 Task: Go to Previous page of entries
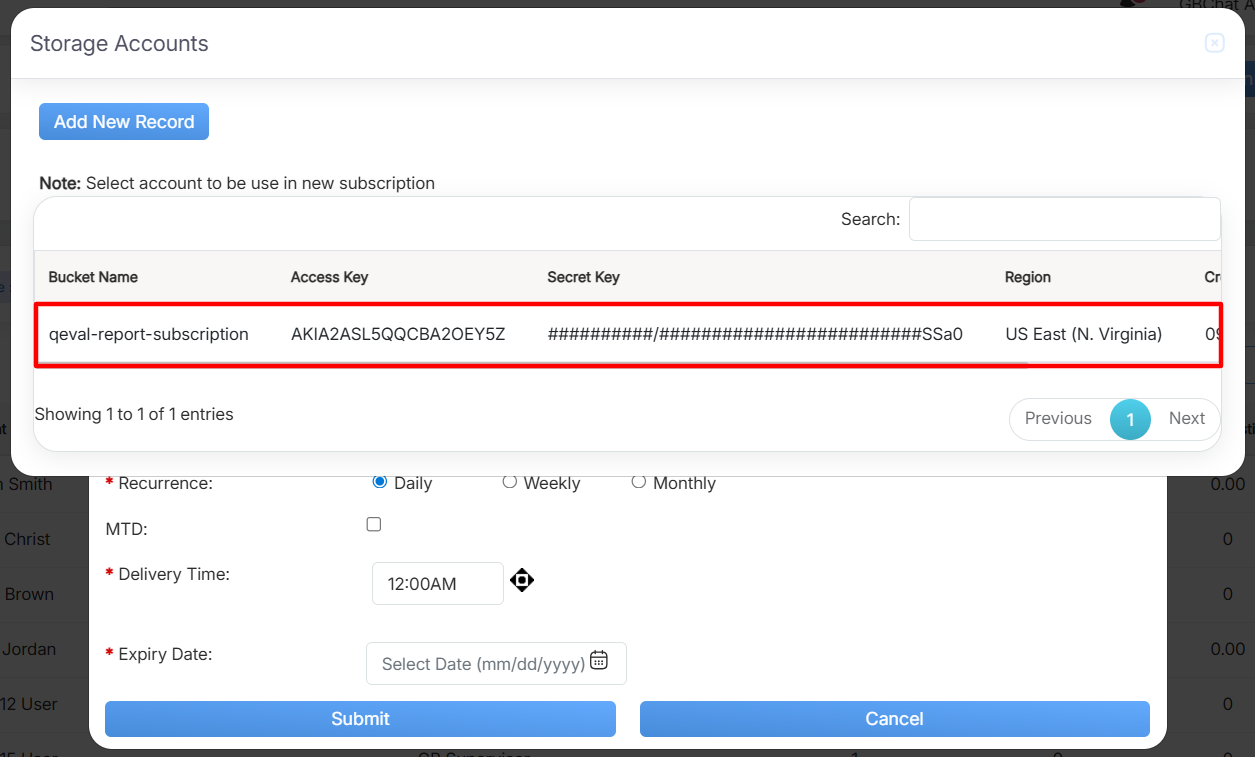(x=1058, y=419)
